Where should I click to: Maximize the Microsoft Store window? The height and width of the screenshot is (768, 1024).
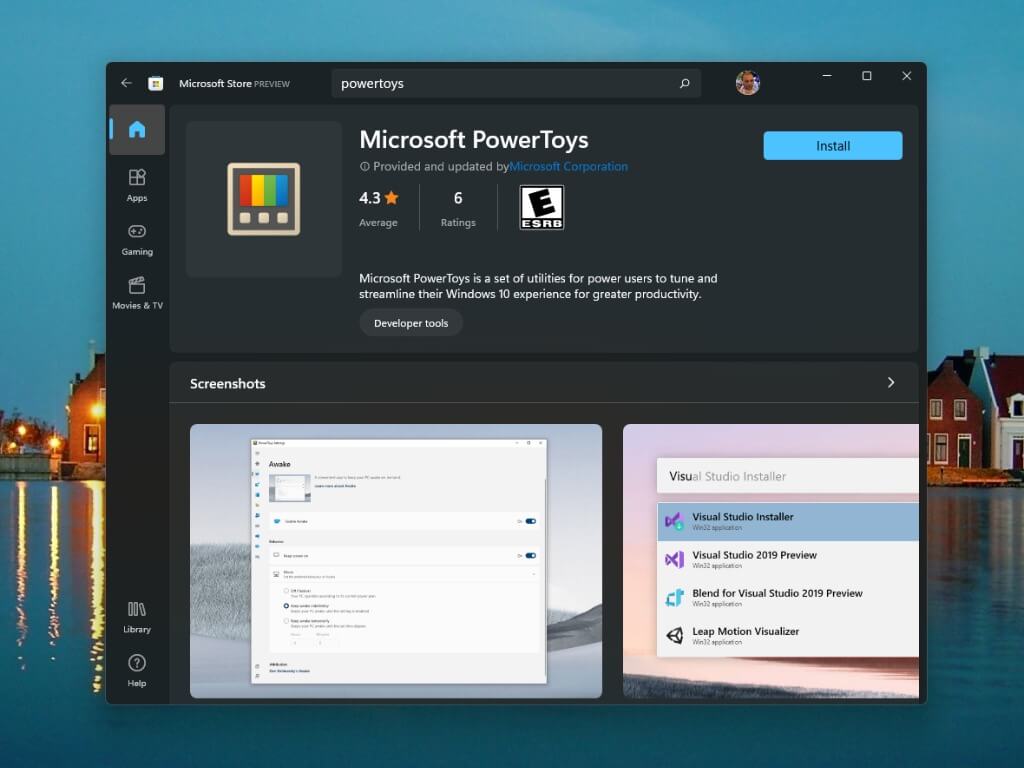[866, 76]
